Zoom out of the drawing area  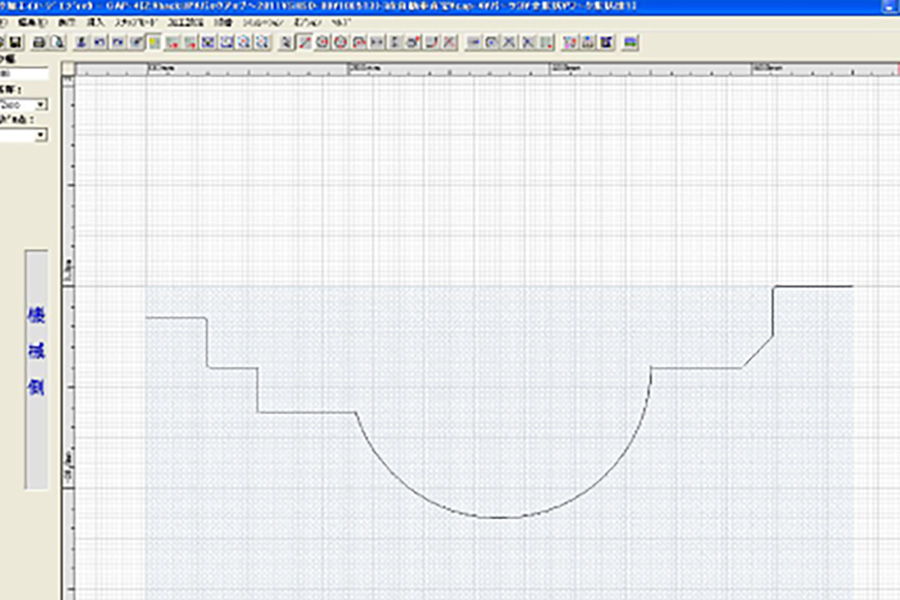(224, 41)
